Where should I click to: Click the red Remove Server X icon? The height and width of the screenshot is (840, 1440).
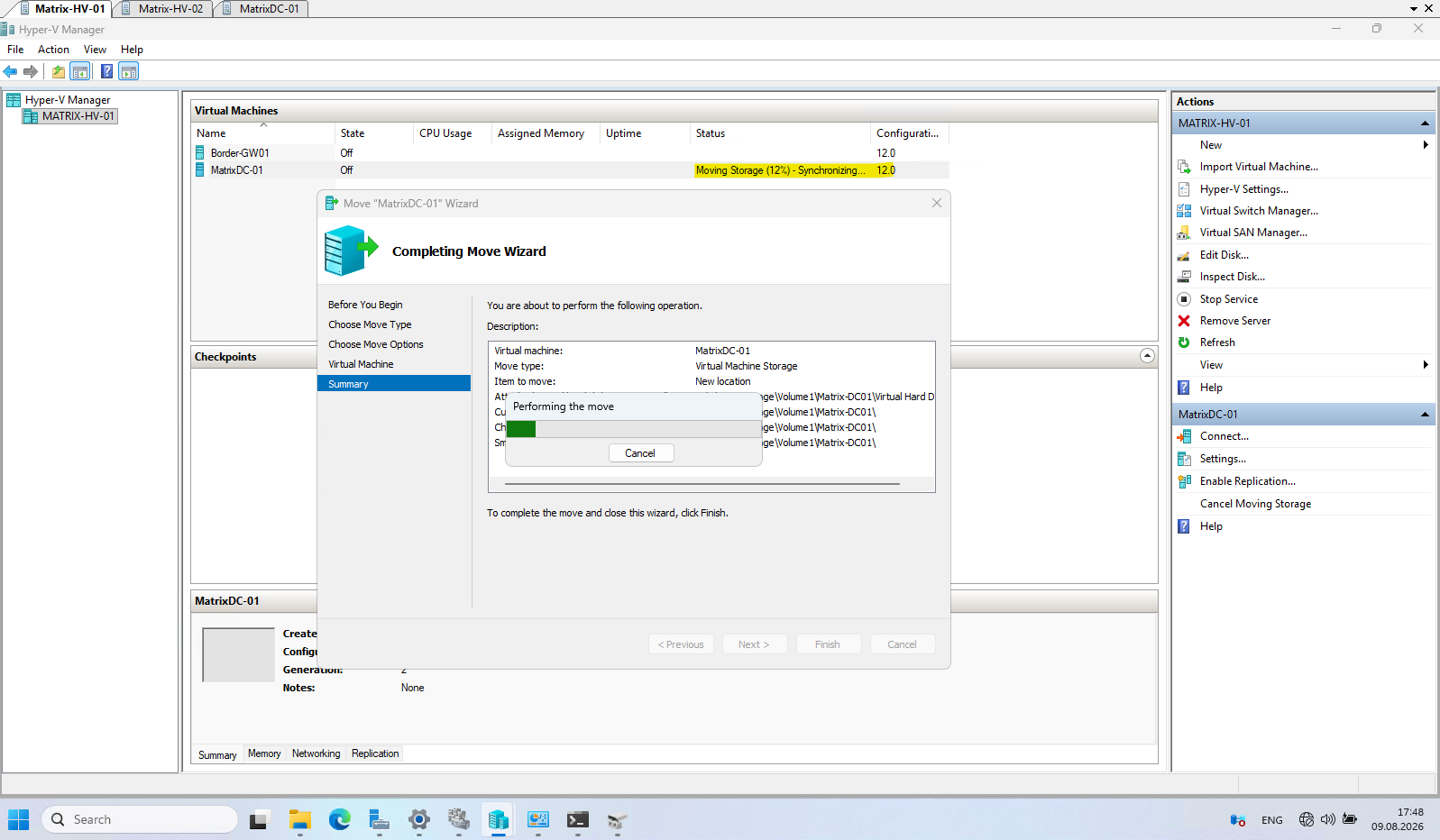[1184, 321]
